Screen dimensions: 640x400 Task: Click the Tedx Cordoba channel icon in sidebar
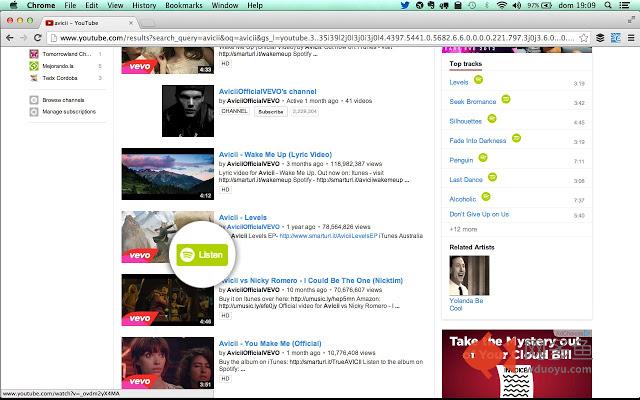pyautogui.click(x=34, y=78)
